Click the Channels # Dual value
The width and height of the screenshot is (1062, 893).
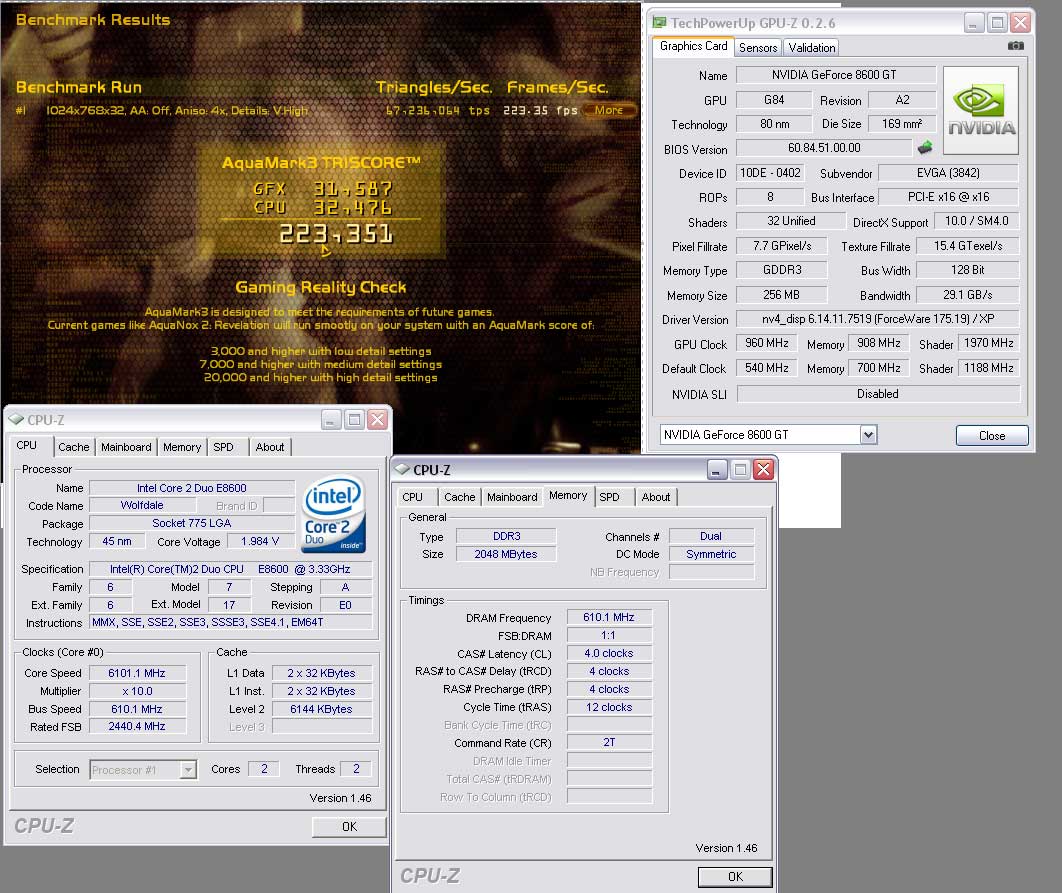click(x=711, y=536)
